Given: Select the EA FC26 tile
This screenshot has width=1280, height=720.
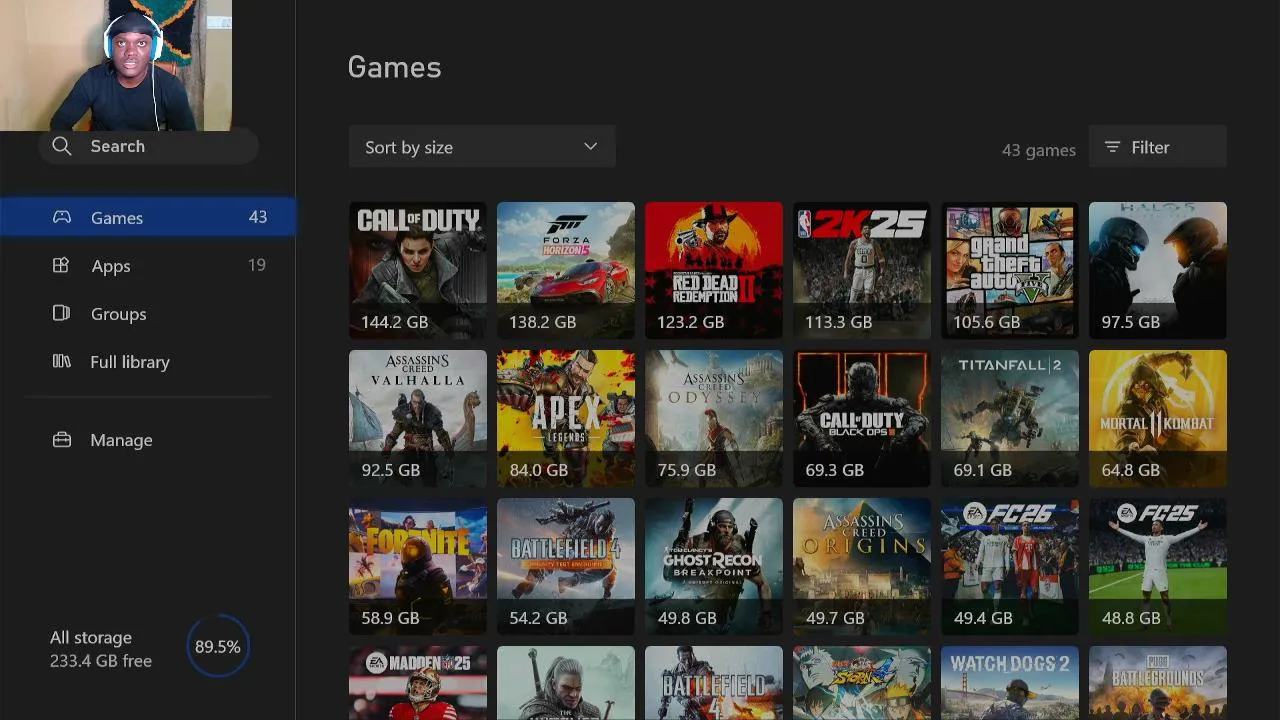Looking at the screenshot, I should click(1010, 566).
